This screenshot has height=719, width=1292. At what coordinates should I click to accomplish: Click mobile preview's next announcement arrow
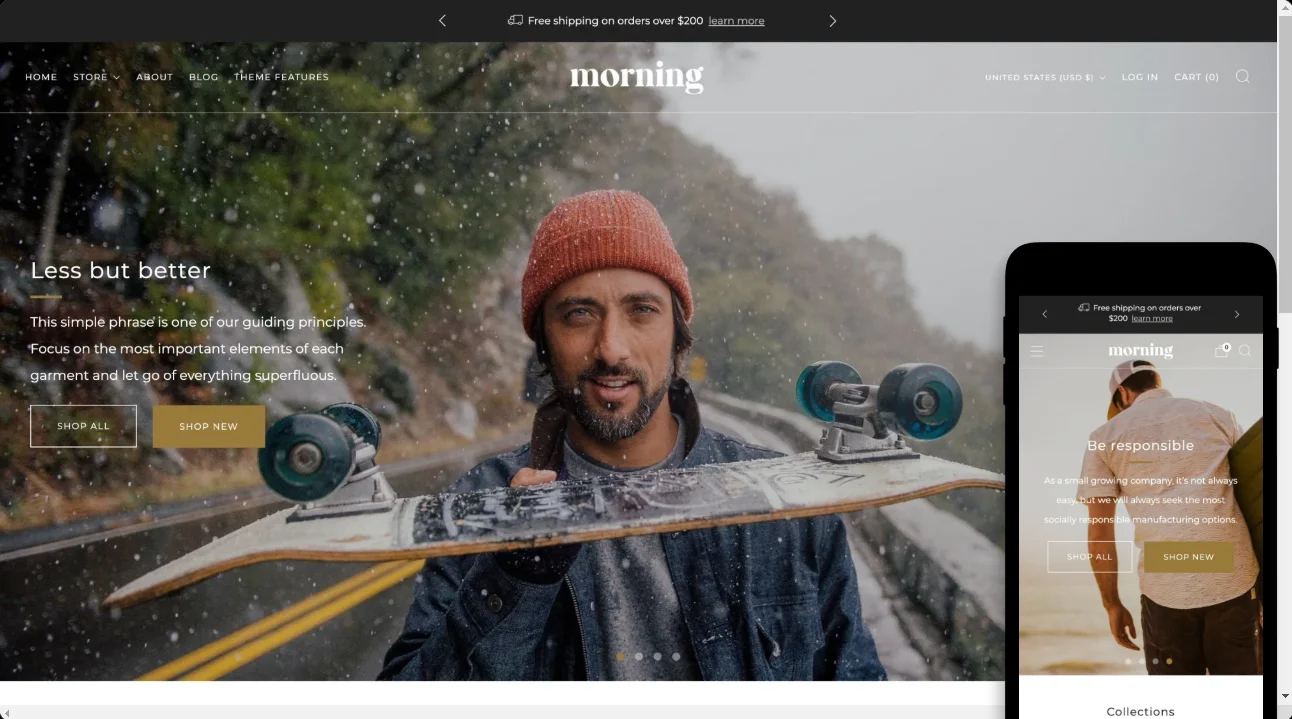(x=1236, y=314)
